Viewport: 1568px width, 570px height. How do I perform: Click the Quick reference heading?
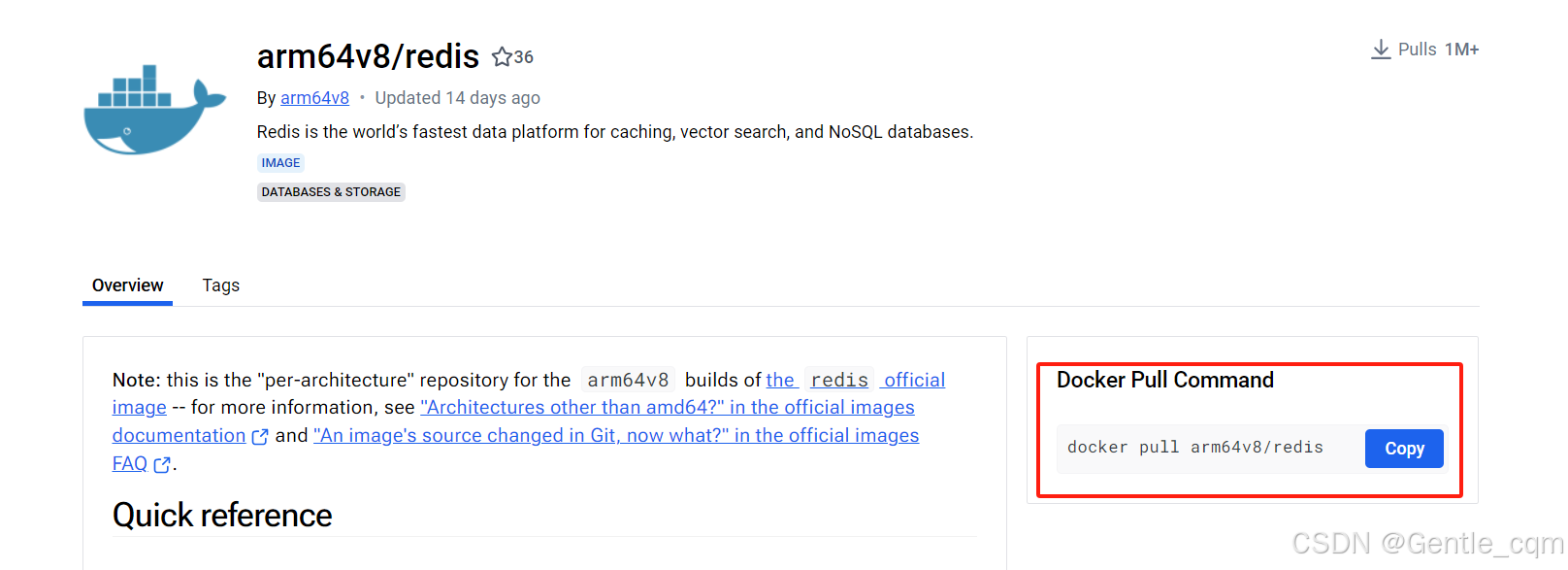tap(222, 515)
